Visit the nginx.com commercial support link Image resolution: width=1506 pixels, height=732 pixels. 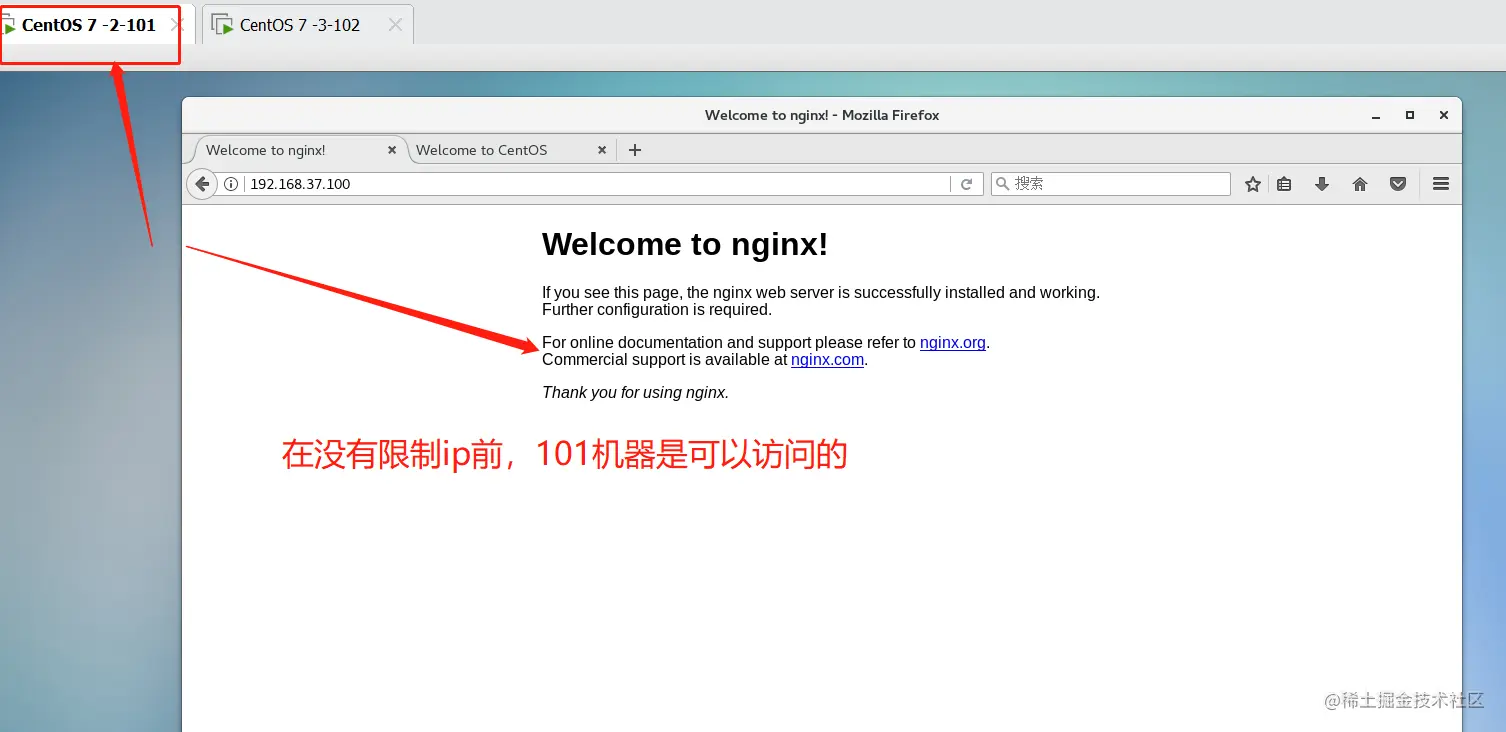[827, 359]
